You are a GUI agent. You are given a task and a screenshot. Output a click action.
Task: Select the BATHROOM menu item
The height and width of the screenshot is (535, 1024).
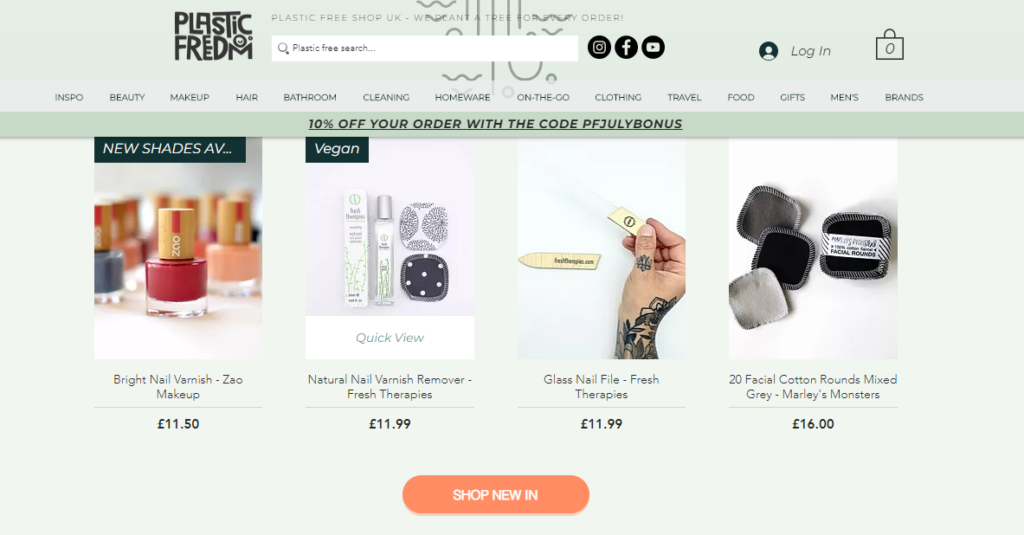310,97
